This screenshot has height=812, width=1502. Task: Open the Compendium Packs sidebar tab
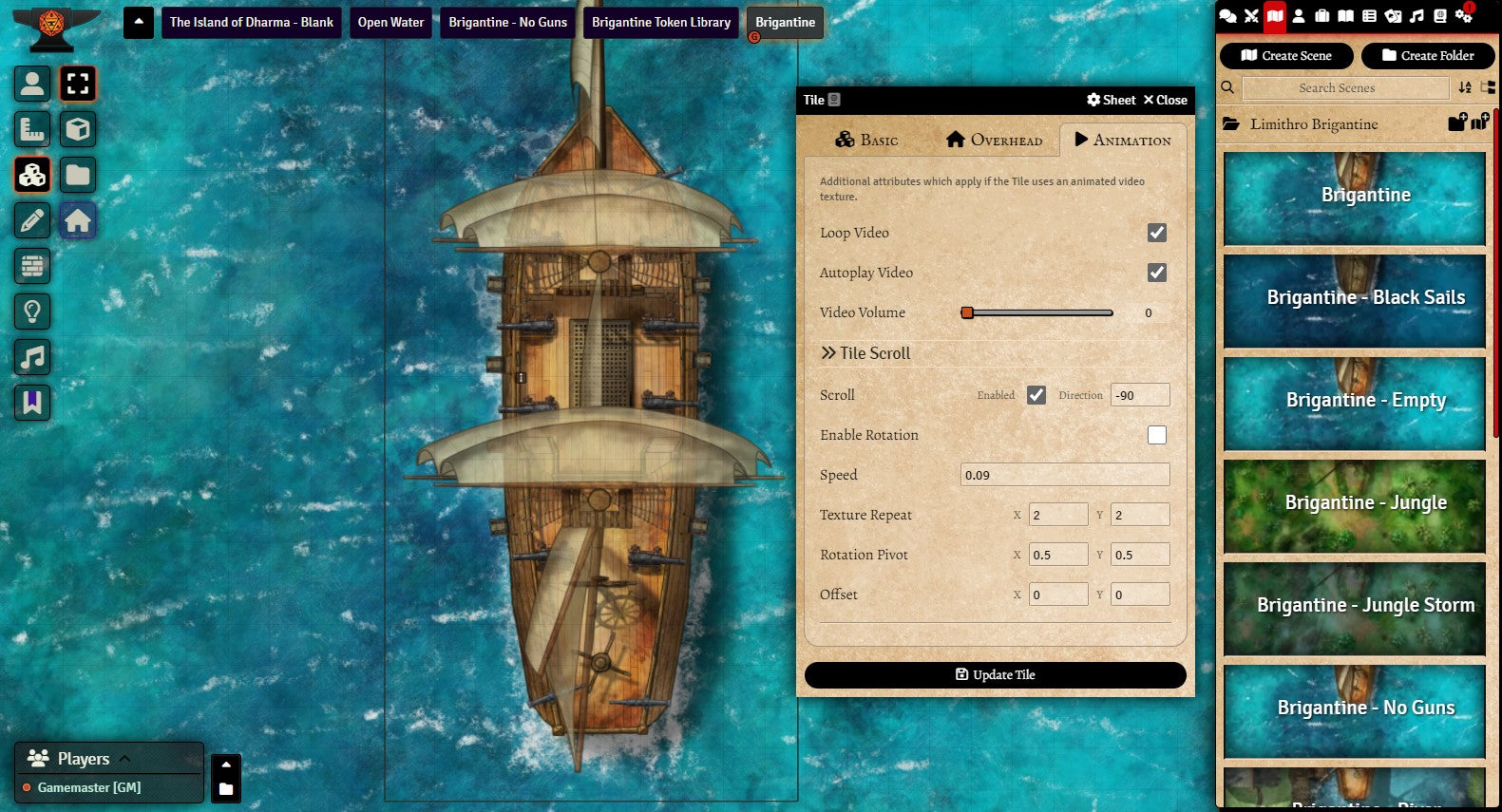[1440, 15]
